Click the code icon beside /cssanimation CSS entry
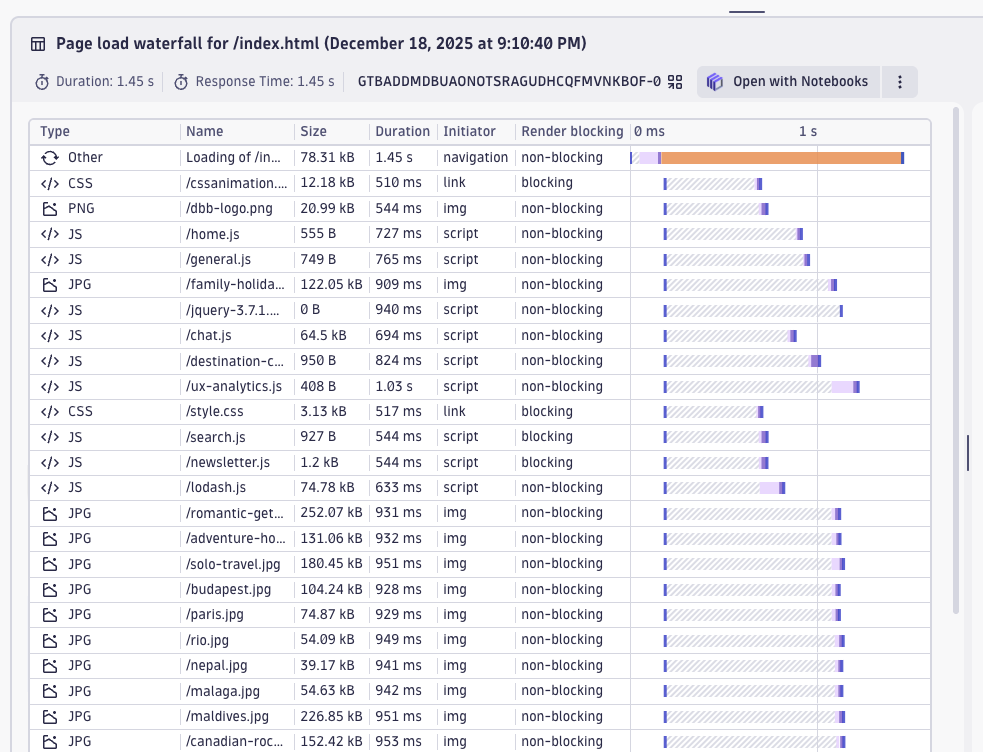This screenshot has height=752, width=983. coord(52,182)
